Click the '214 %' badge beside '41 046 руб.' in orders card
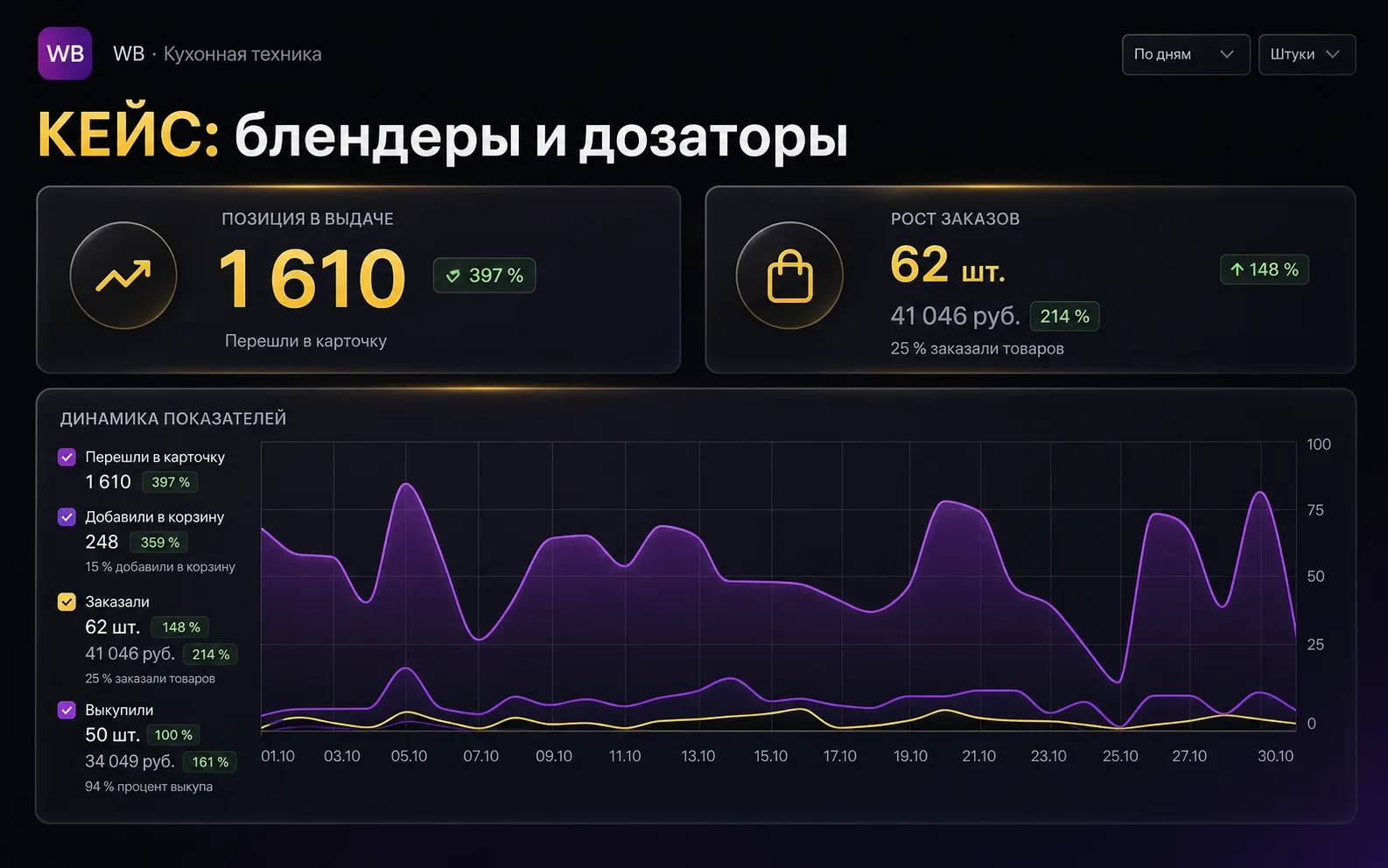 1064,316
